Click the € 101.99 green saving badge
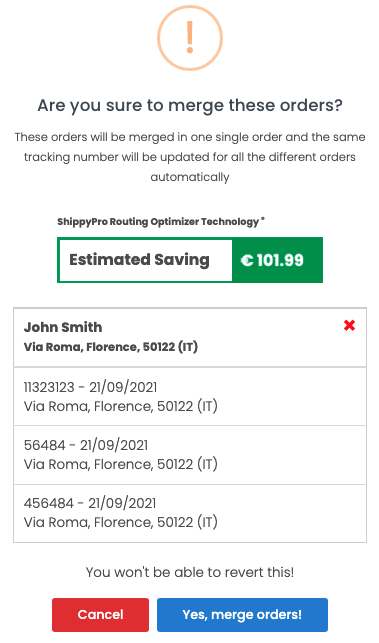This screenshot has height=643, width=379. [x=277, y=260]
